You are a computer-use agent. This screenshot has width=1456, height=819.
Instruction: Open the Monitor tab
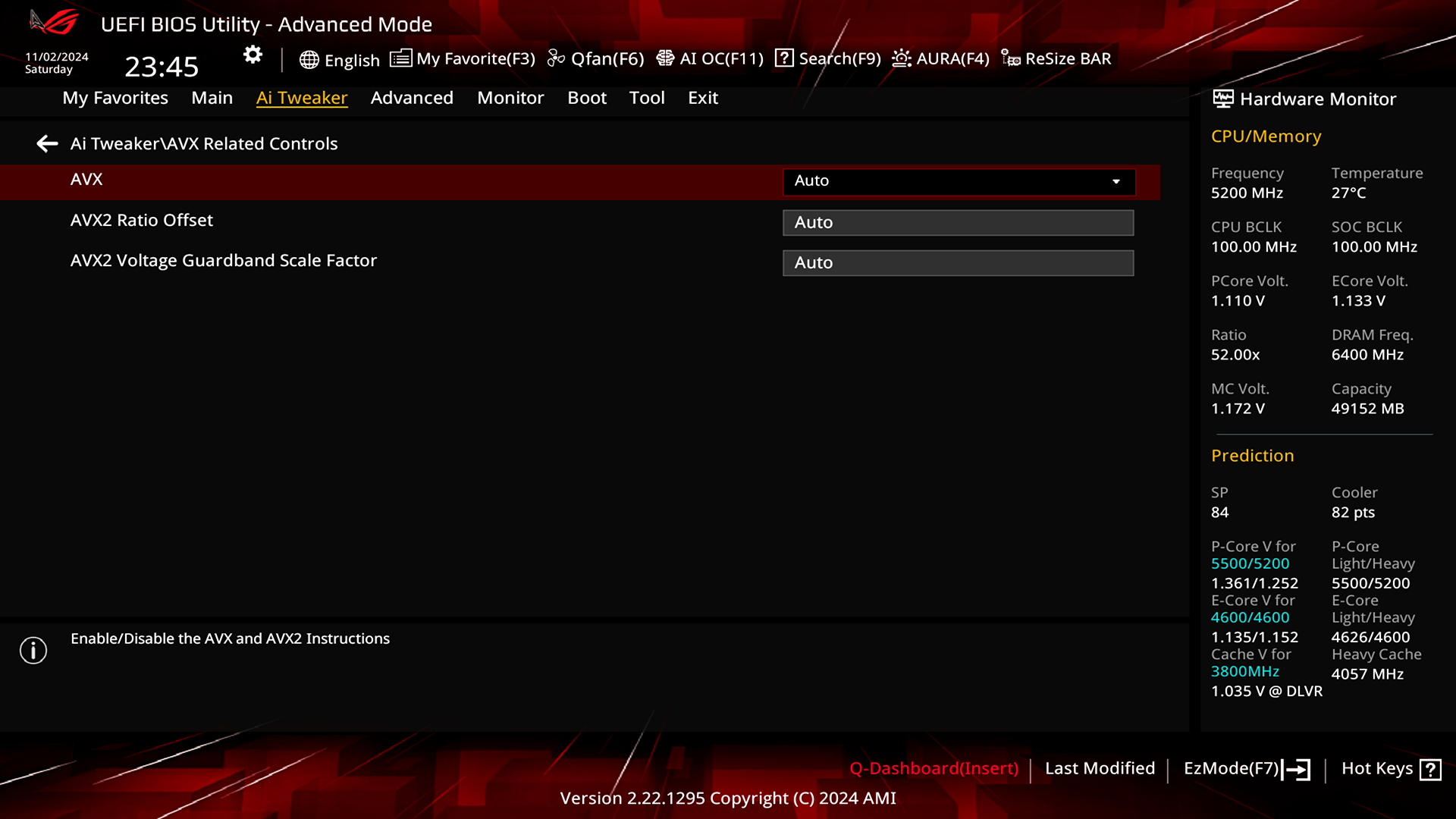(x=510, y=98)
